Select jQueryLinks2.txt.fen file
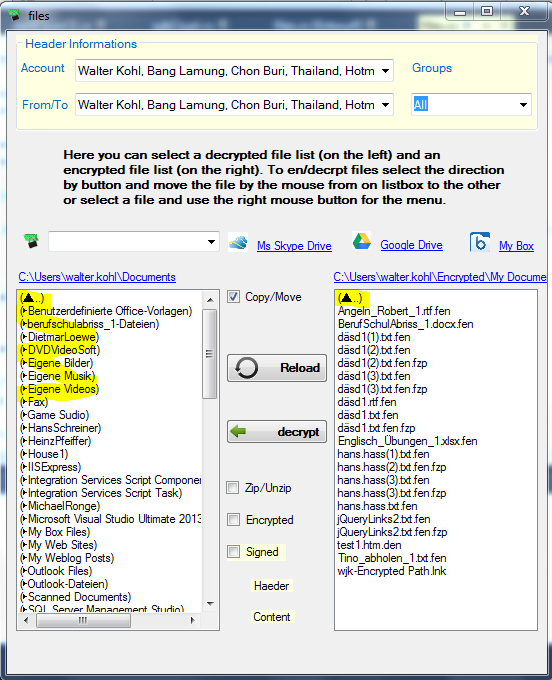 pos(384,519)
